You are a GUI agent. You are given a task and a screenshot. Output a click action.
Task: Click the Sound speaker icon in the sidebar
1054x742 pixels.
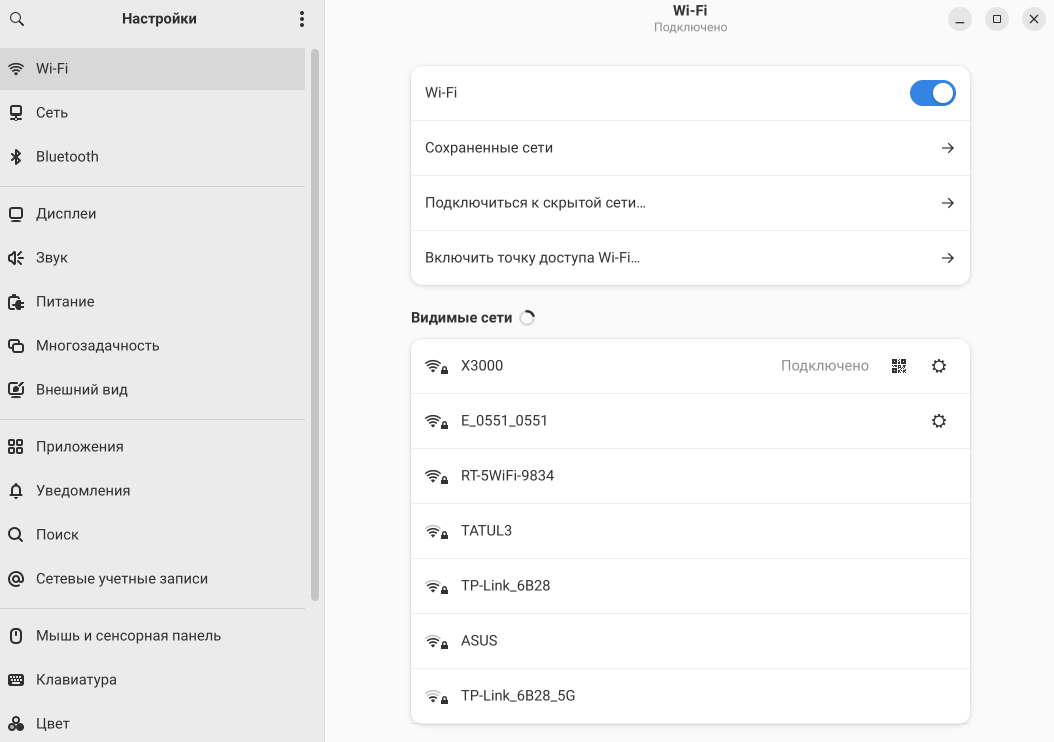16,258
